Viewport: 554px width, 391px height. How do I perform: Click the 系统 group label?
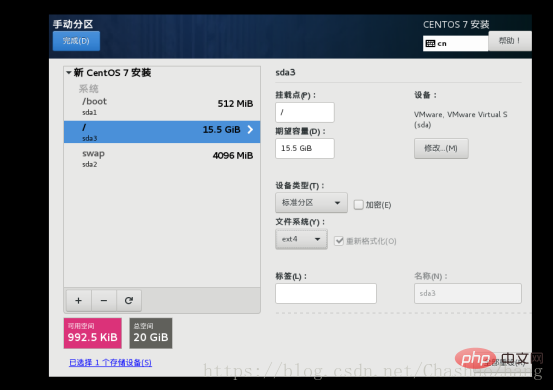[88, 88]
